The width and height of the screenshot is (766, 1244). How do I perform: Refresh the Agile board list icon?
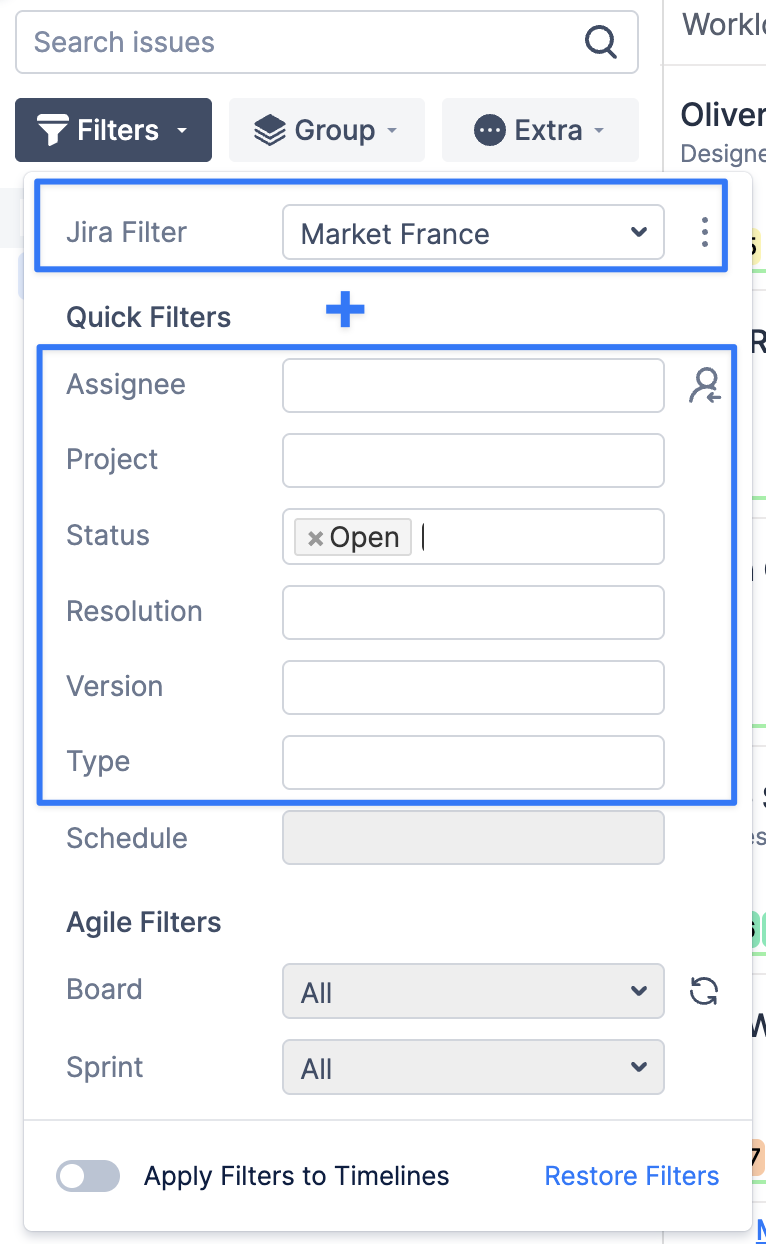[x=704, y=991]
